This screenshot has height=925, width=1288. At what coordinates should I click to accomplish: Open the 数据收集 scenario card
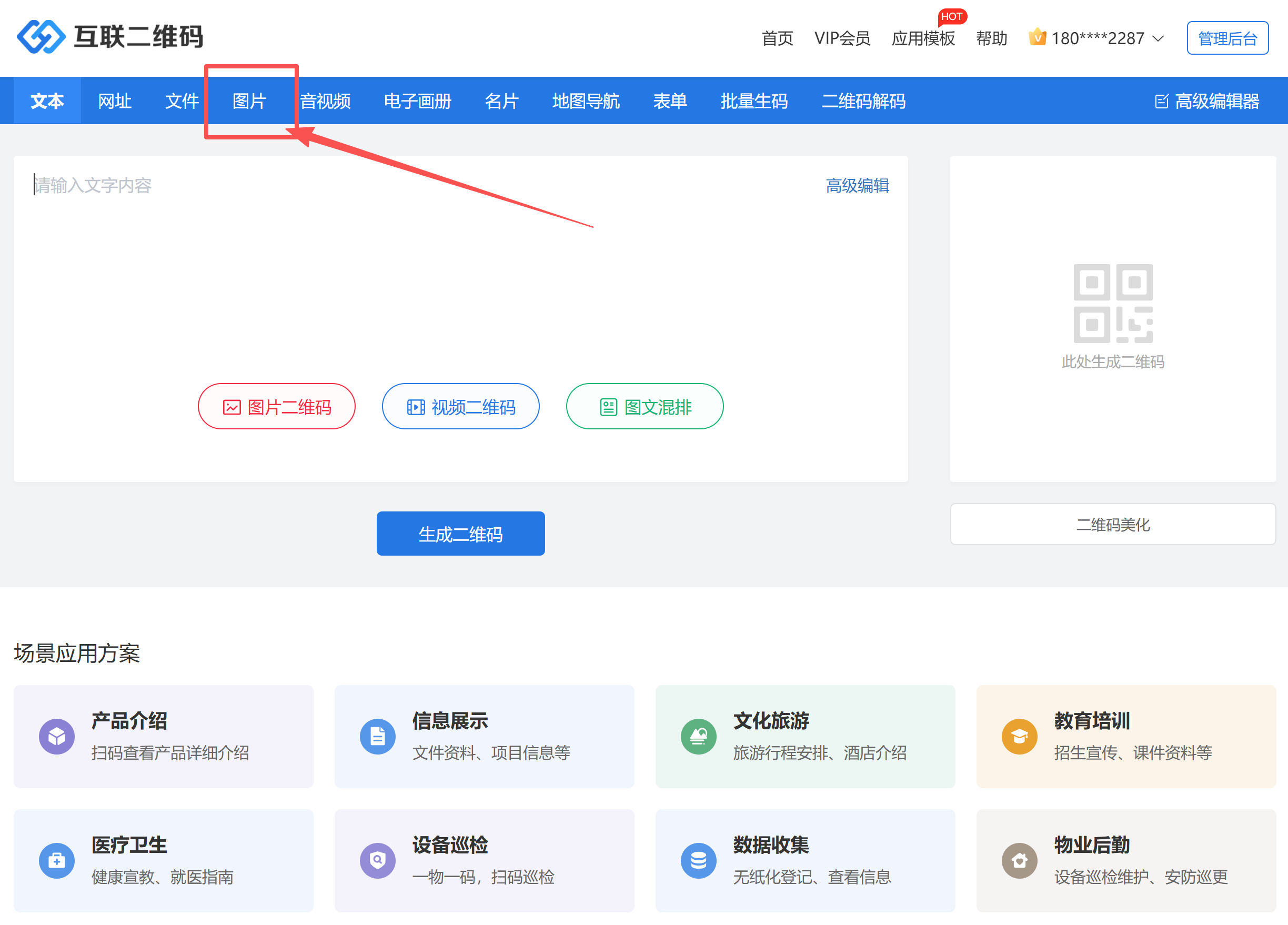[x=806, y=860]
